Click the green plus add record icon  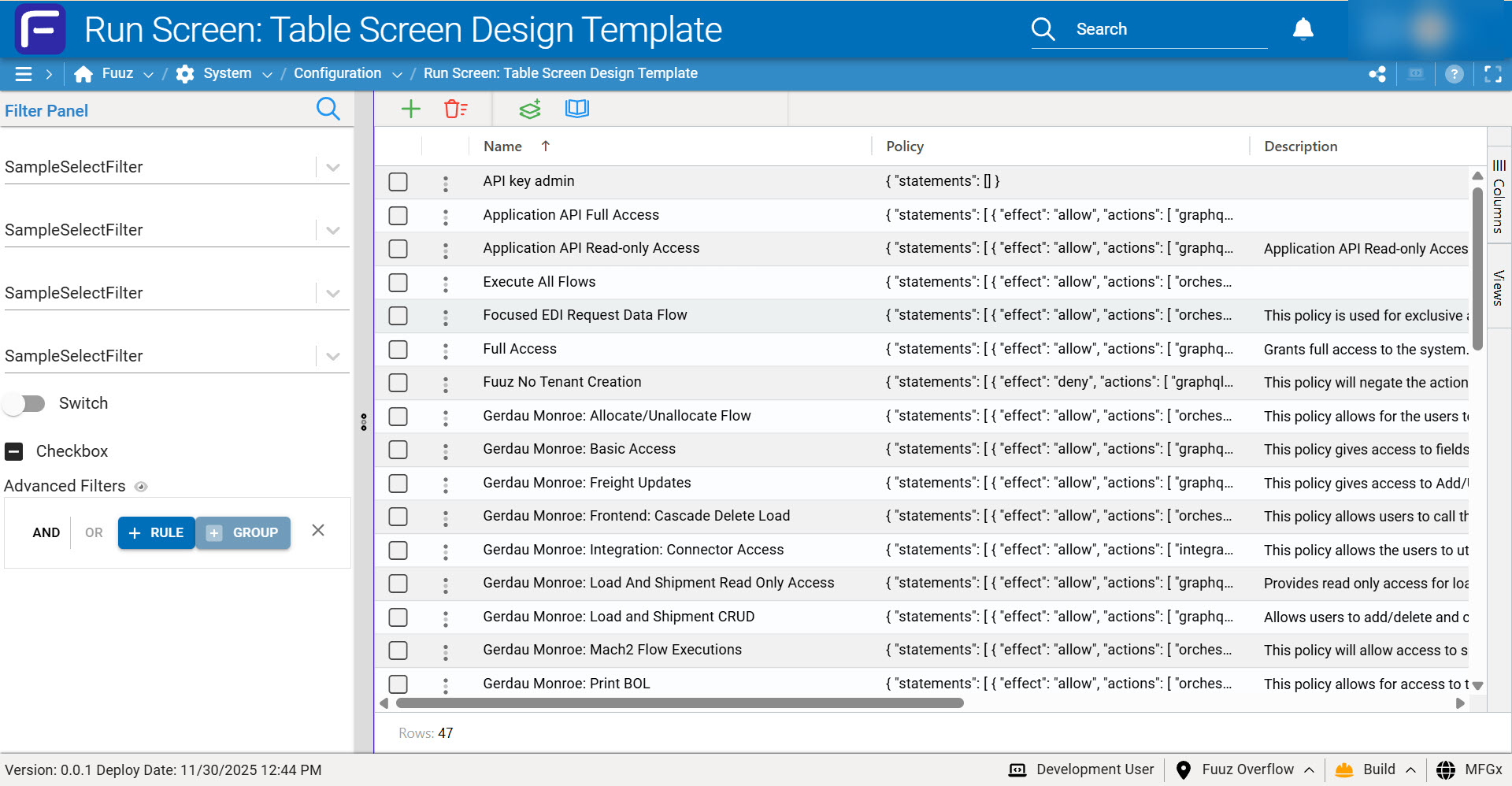tap(410, 109)
